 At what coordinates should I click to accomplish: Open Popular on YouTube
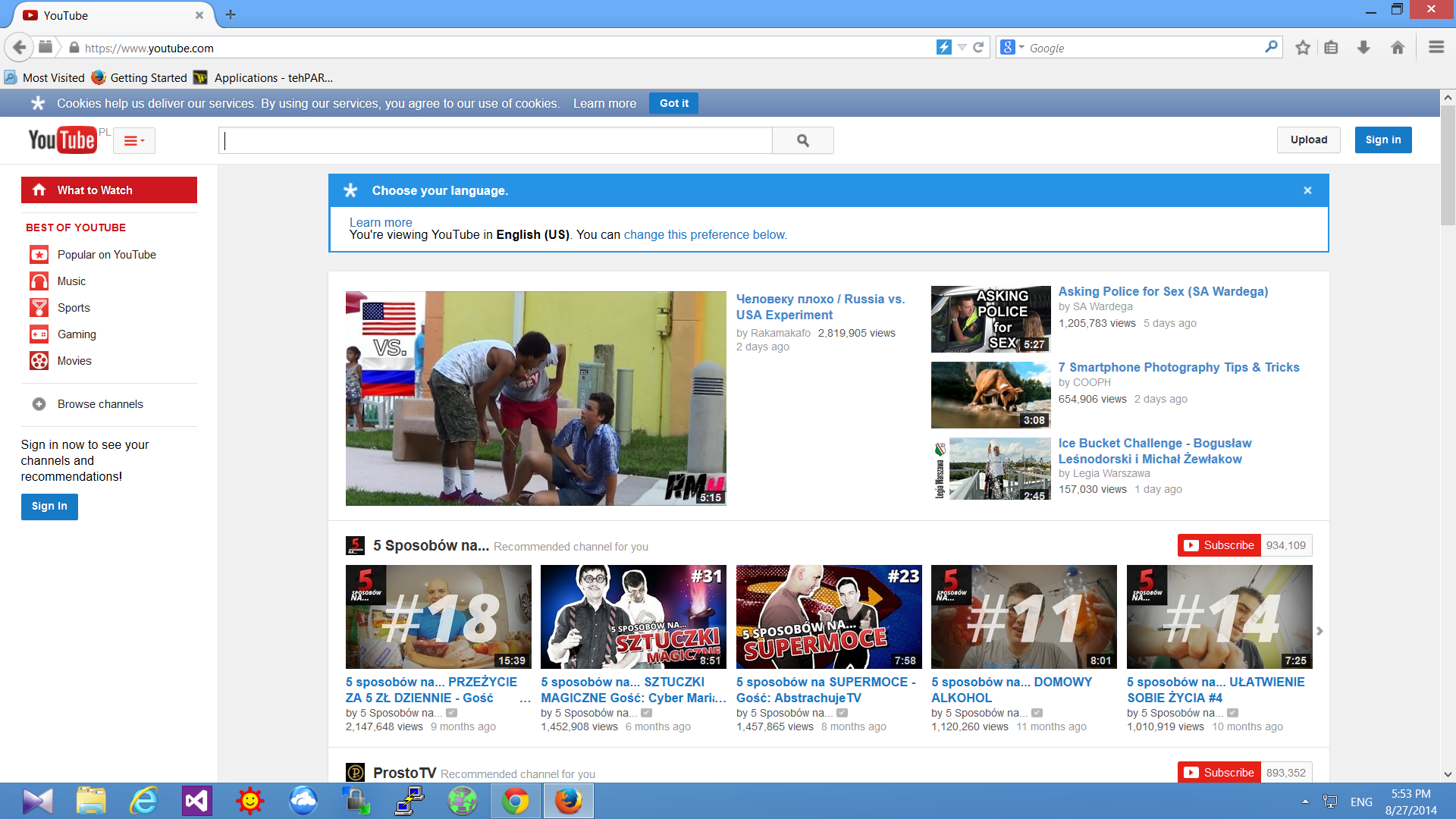point(107,255)
